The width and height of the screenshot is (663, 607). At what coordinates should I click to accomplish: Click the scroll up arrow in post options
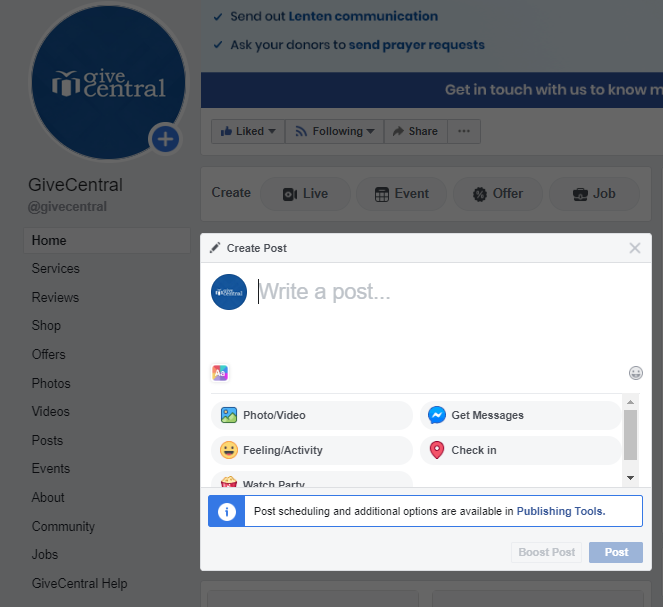[630, 402]
